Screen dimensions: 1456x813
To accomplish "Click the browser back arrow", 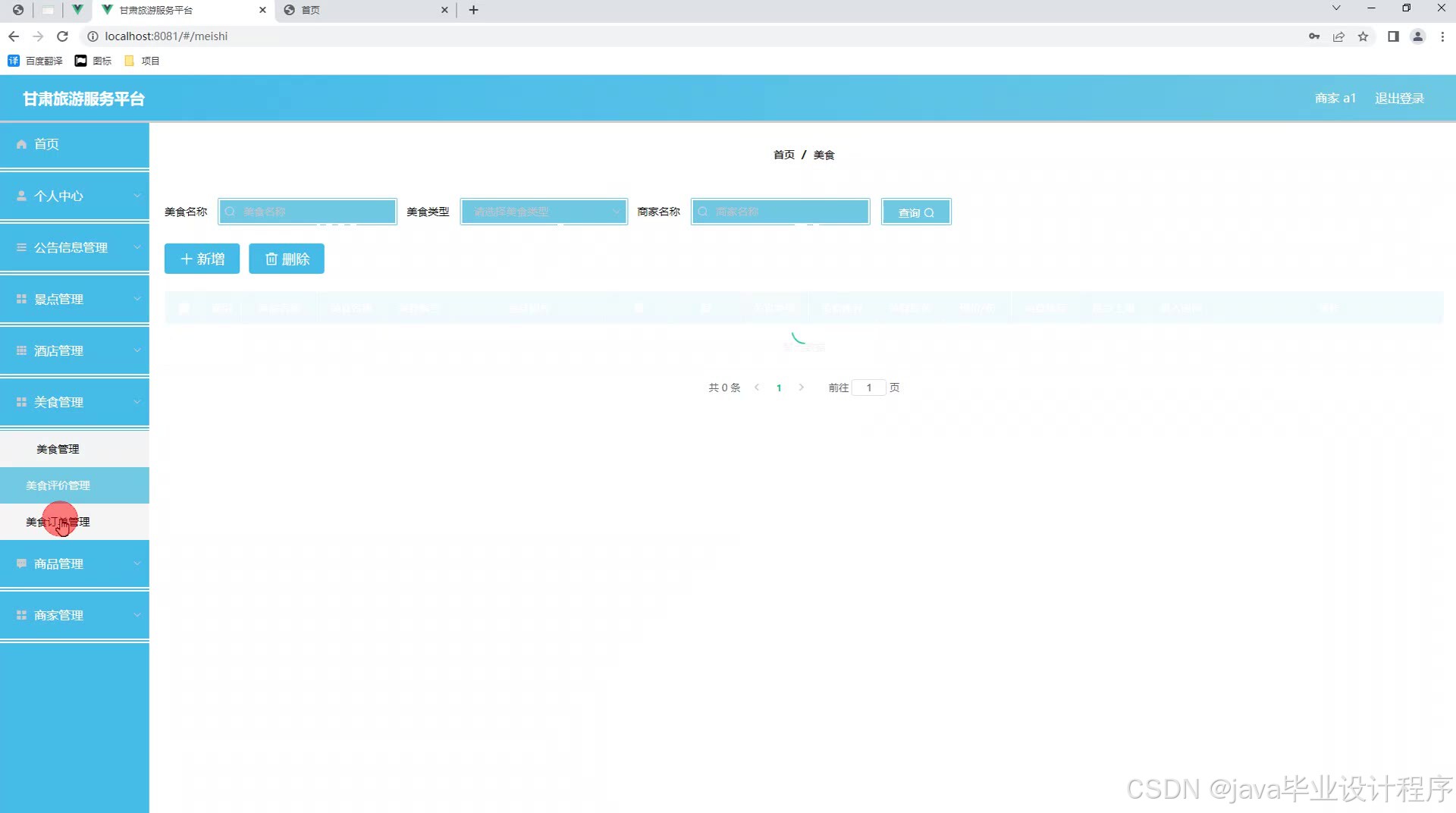I will pos(14,36).
